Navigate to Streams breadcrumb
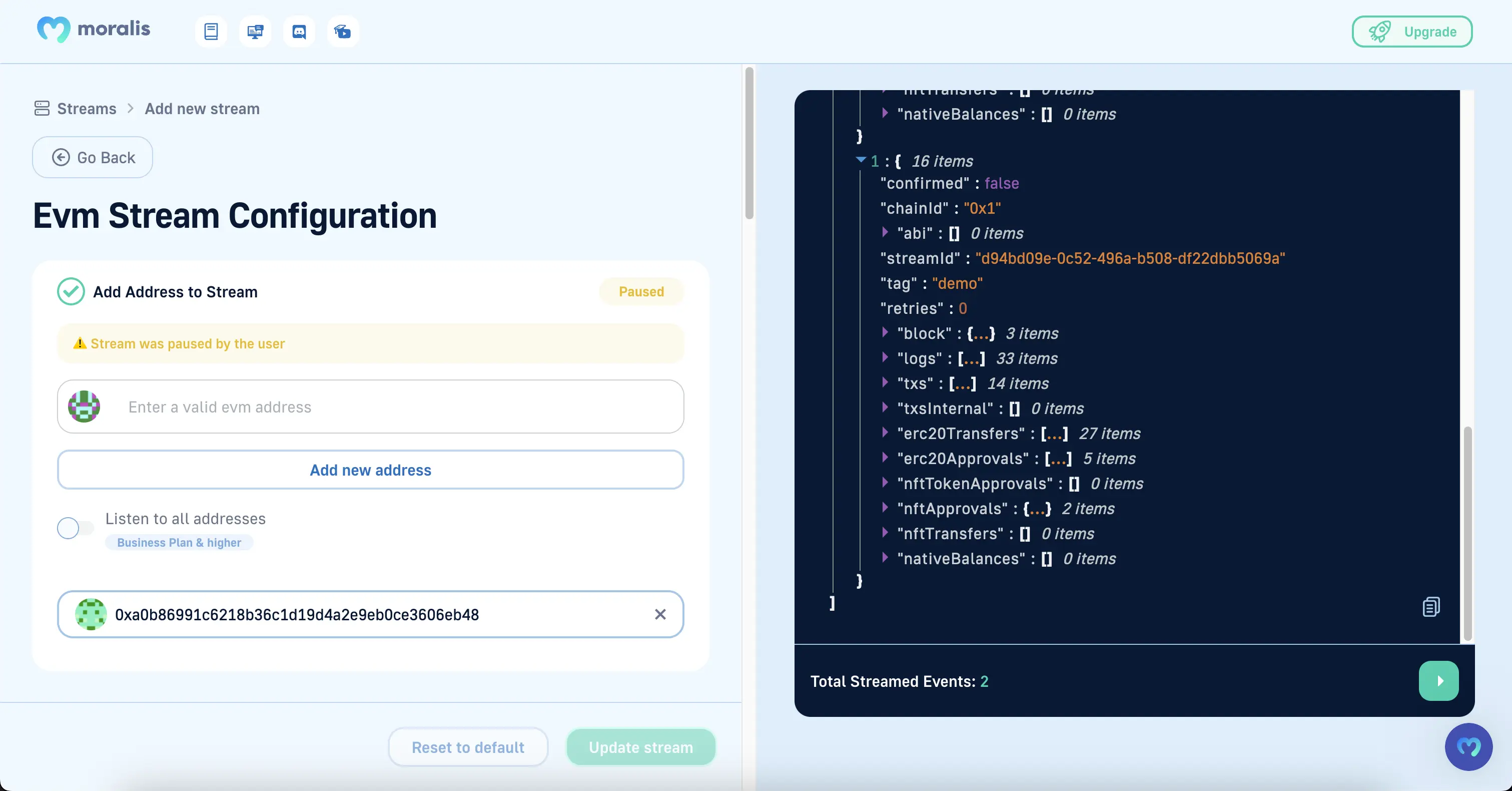 point(86,109)
